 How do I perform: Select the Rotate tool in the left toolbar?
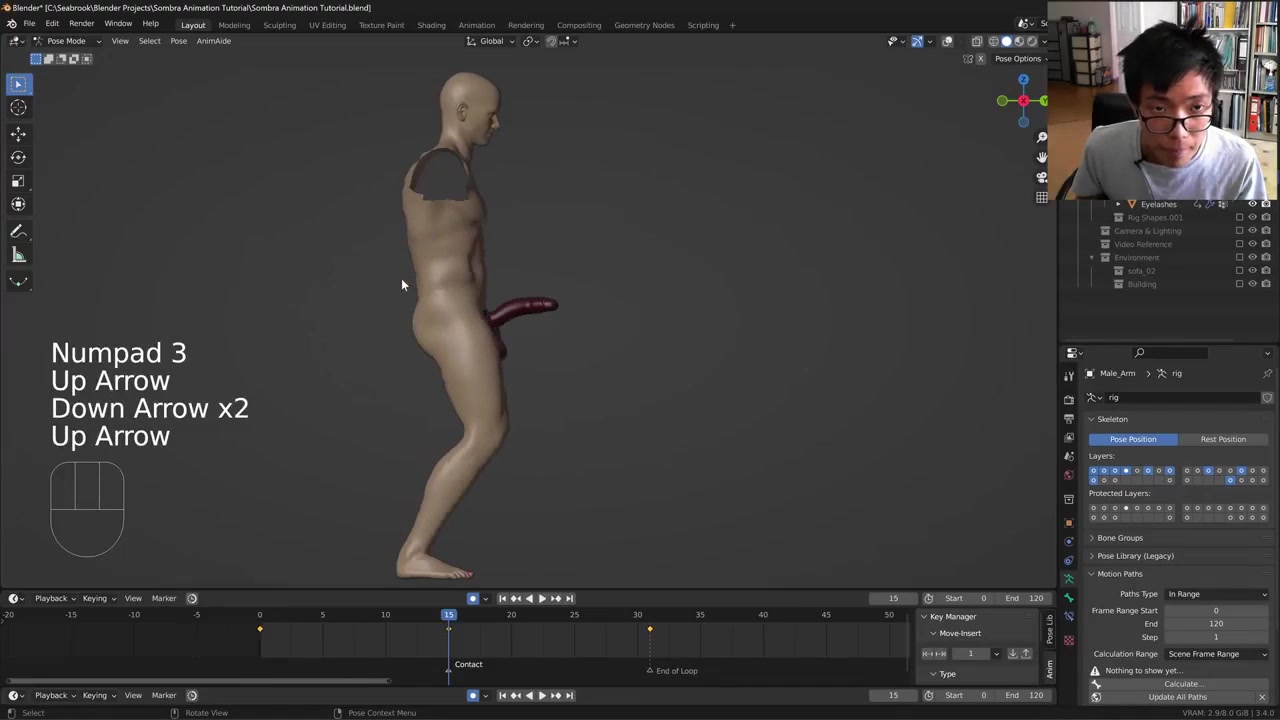pos(18,157)
